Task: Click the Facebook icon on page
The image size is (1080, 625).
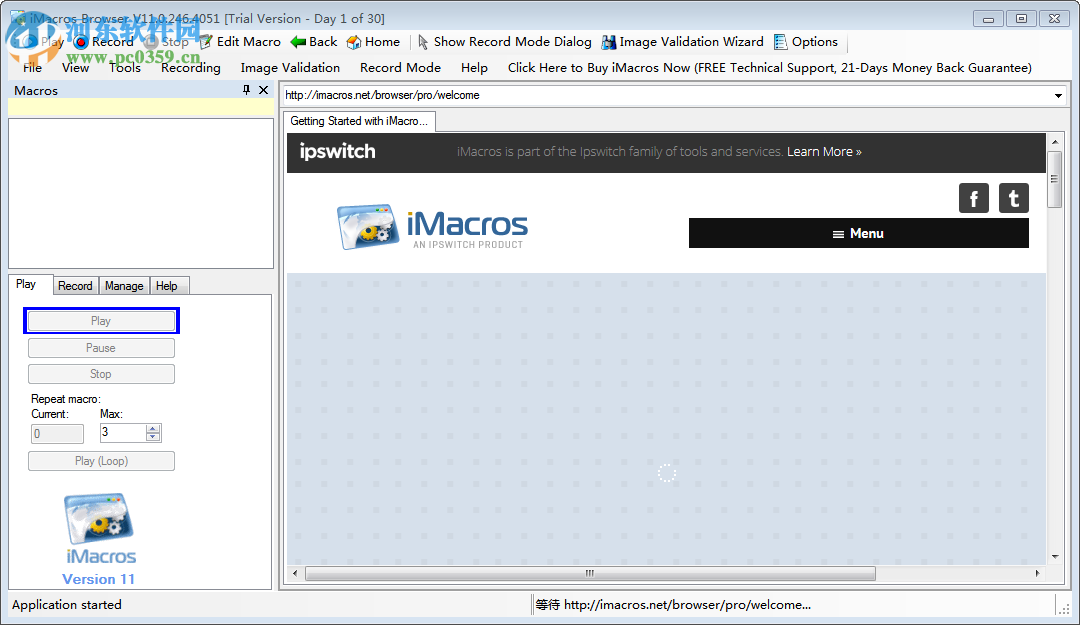Action: click(973, 198)
